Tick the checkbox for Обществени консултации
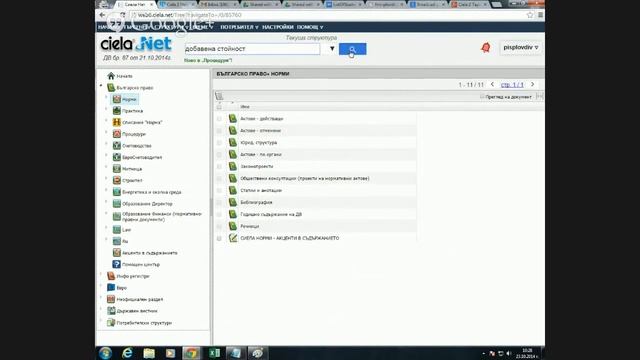 click(x=219, y=179)
